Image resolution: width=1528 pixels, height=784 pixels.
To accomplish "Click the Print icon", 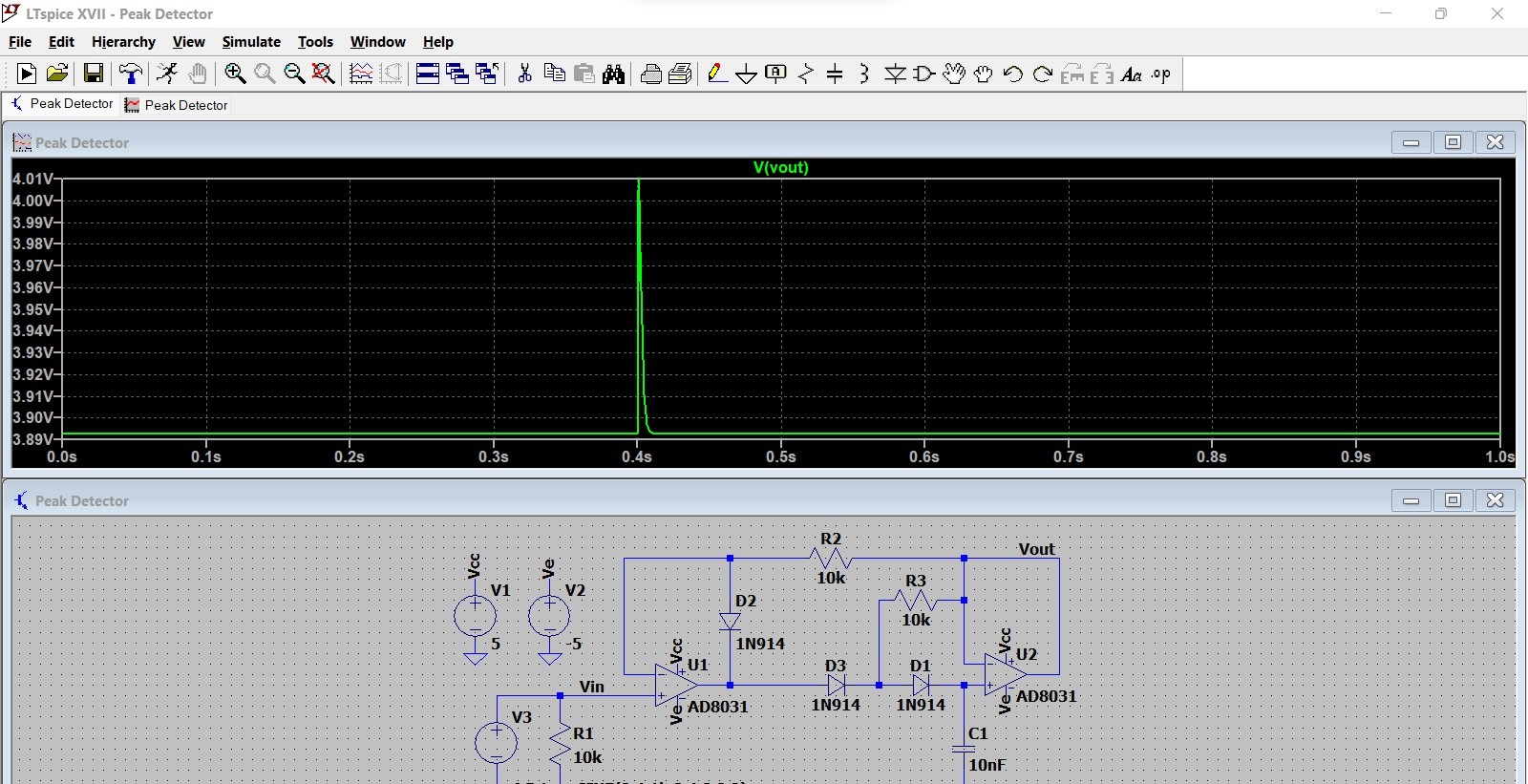I will click(x=681, y=74).
